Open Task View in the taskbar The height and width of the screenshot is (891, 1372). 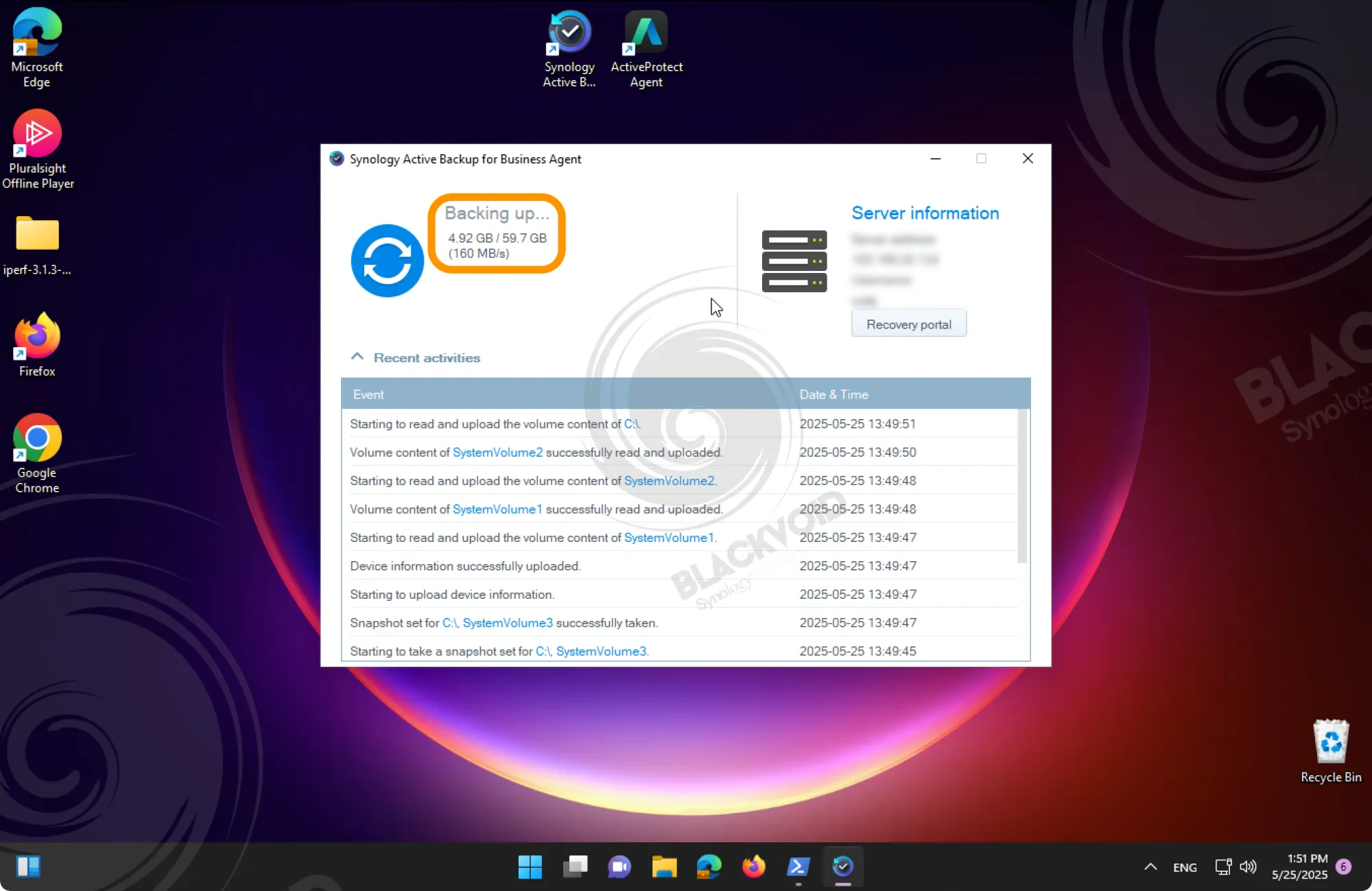(575, 866)
